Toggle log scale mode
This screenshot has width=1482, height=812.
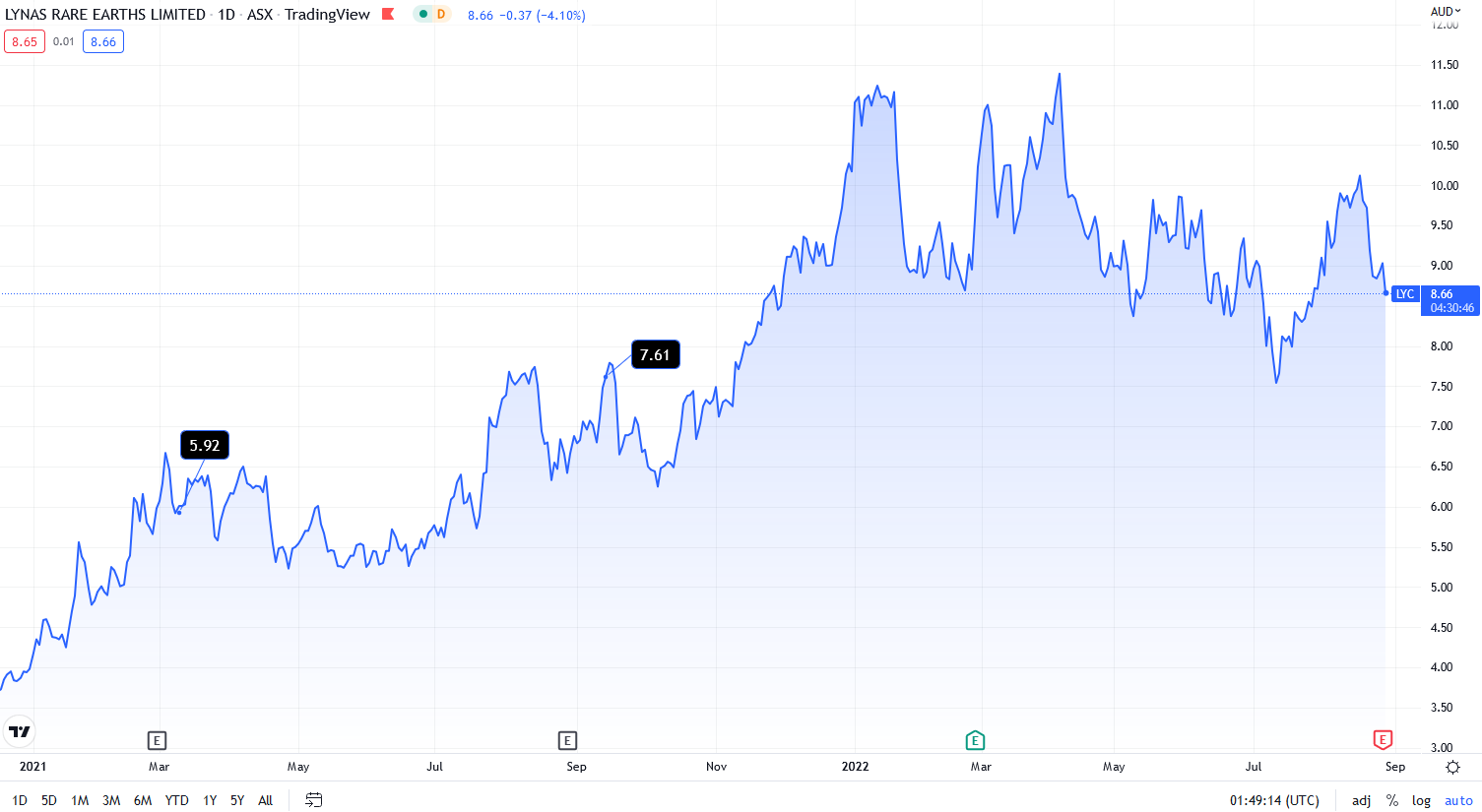[x=1421, y=800]
